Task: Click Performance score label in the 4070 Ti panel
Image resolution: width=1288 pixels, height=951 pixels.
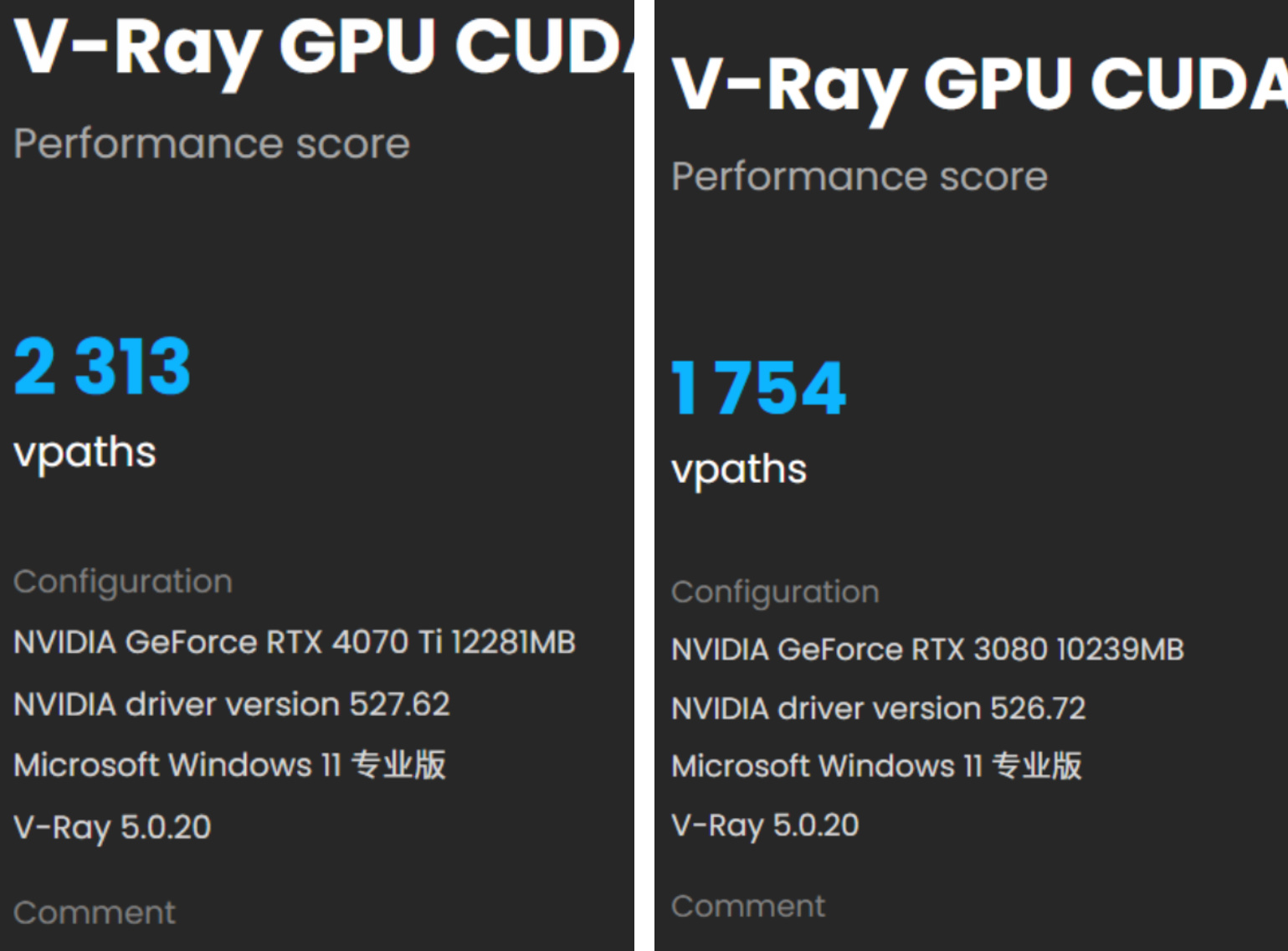Action: pos(212,144)
